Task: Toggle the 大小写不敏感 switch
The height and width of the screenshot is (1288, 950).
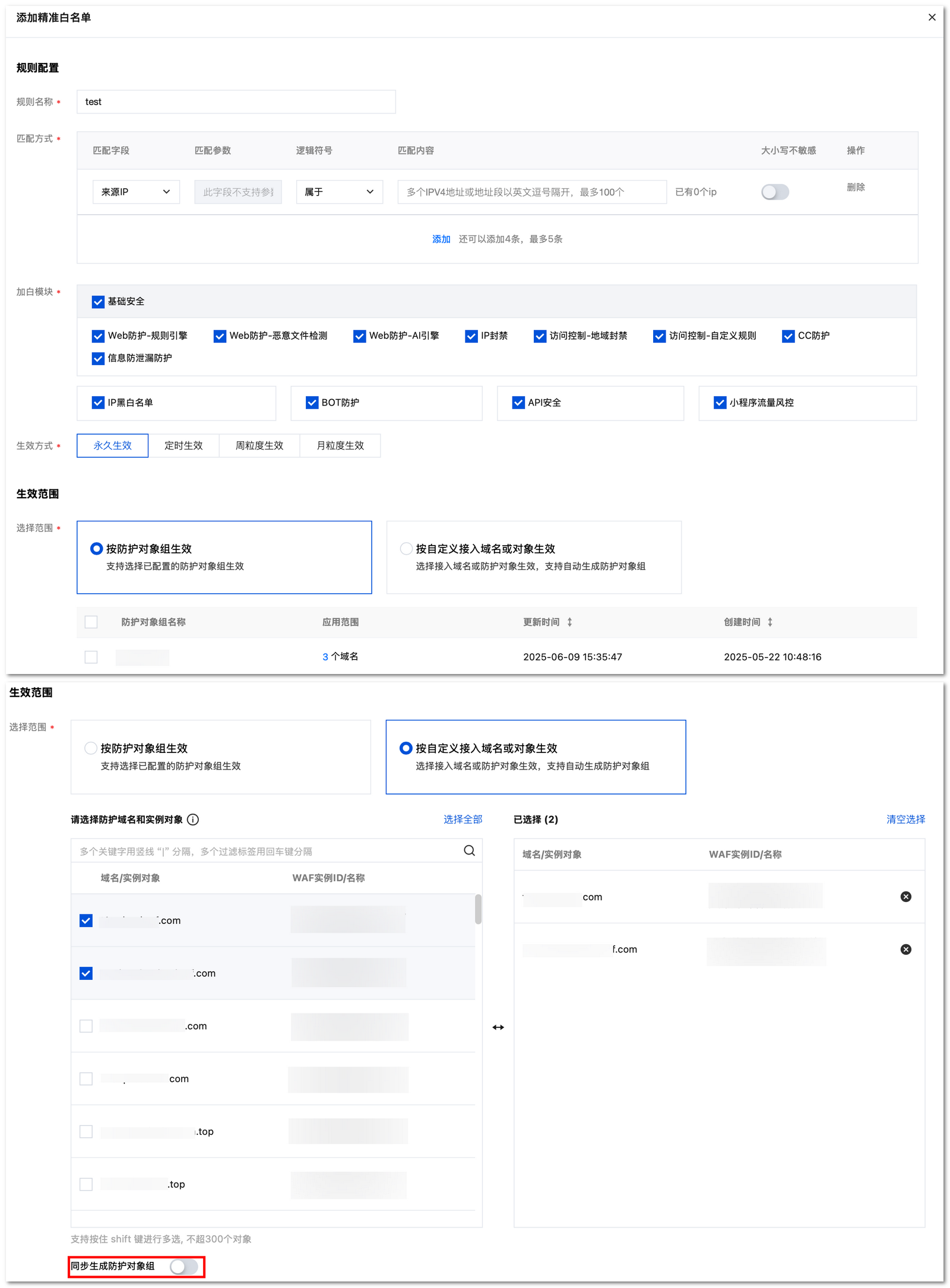Action: 775,192
